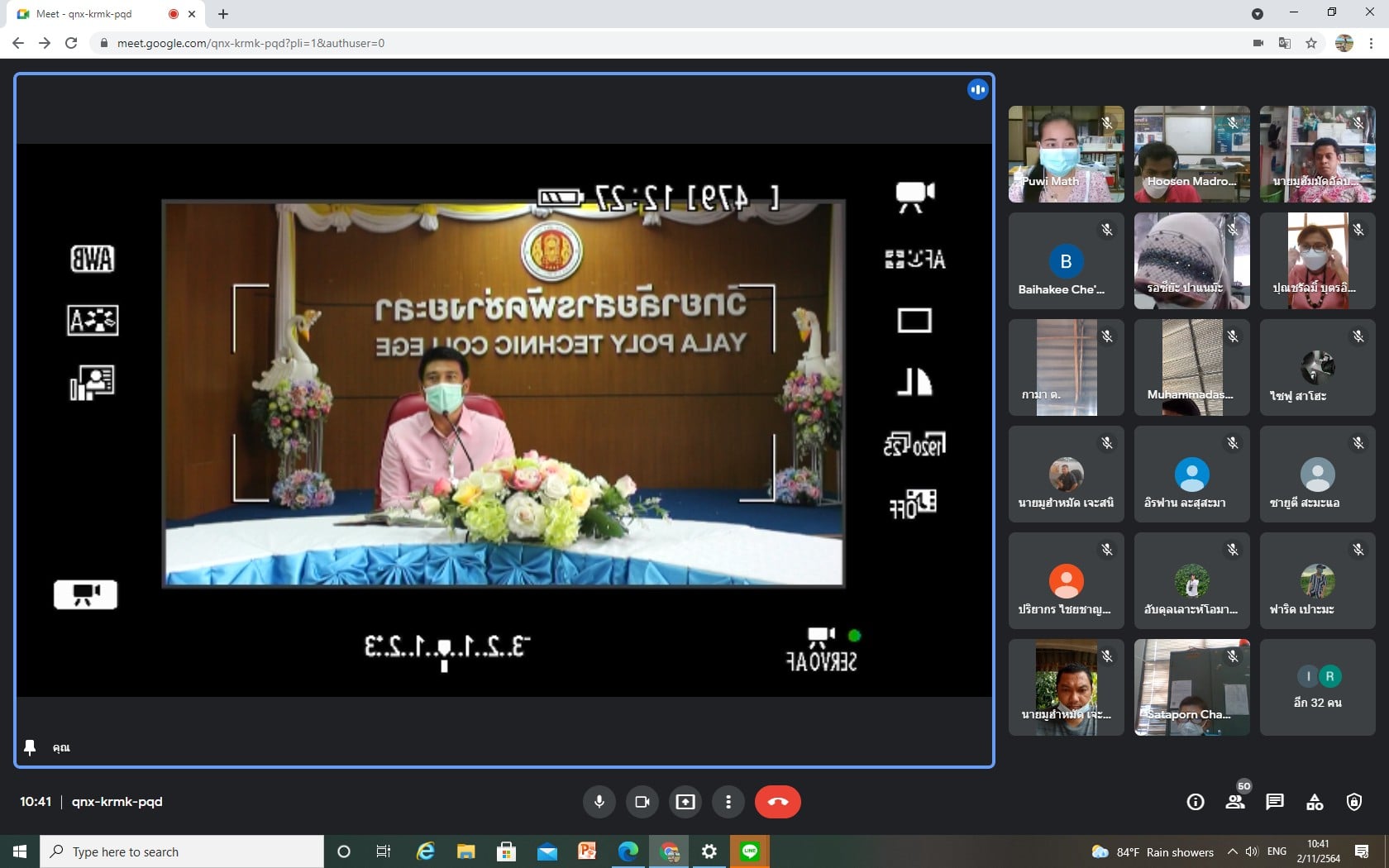Show the participants list with 50 people
The width and height of the screenshot is (1389, 868).
1235,802
